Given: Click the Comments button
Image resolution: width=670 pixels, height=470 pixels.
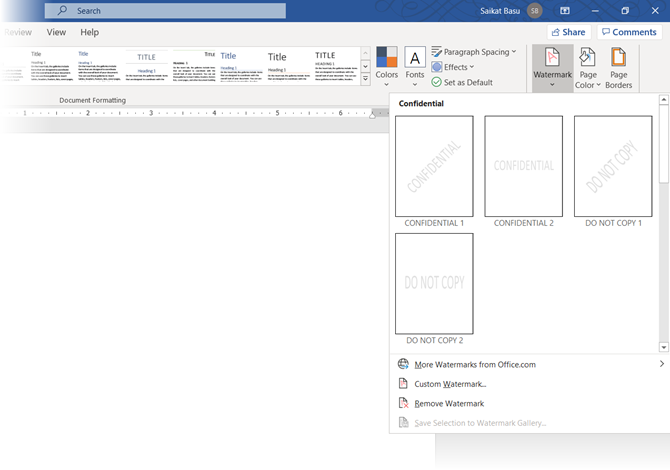Looking at the screenshot, I should tap(629, 32).
